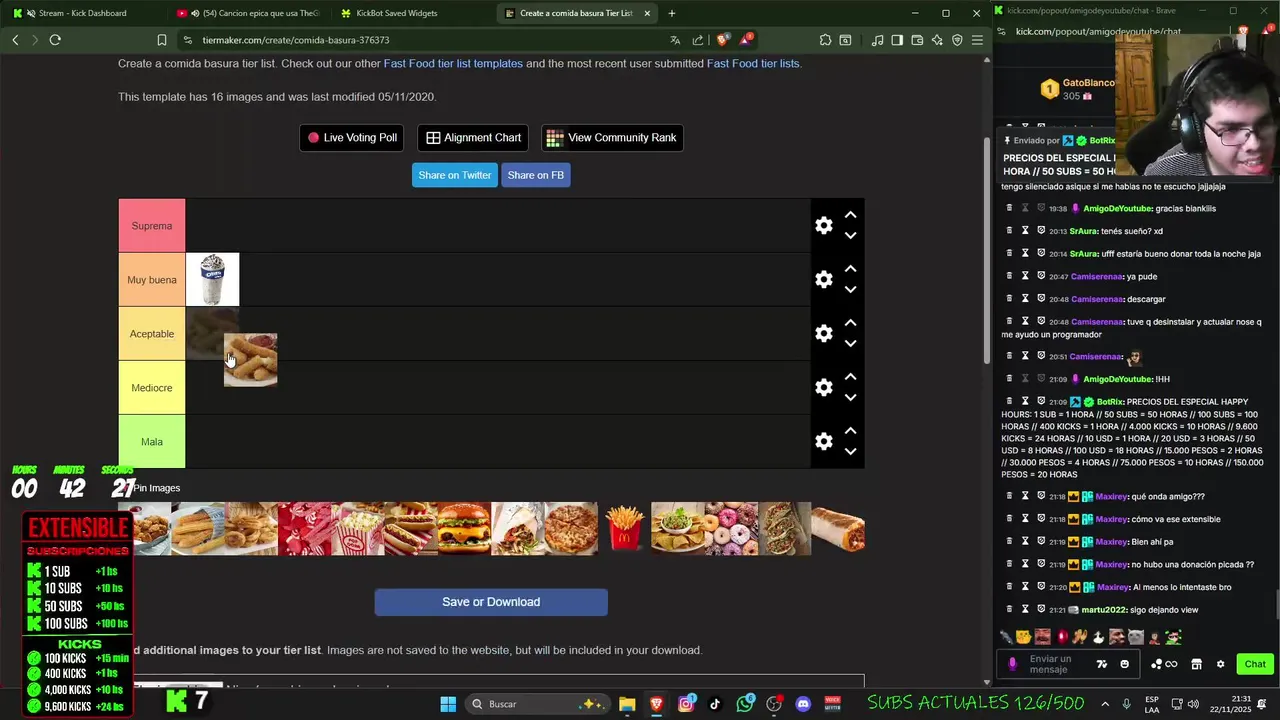Screen dimensions: 1280x720
Task: Open settings gear for Aceptable tier
Action: 824,334
